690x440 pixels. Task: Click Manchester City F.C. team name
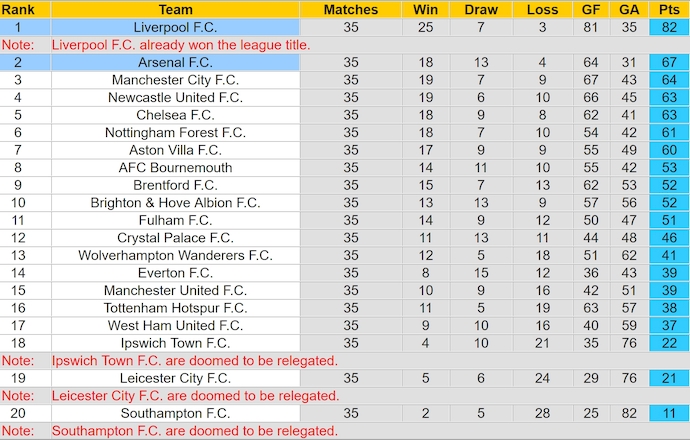[x=175, y=80]
